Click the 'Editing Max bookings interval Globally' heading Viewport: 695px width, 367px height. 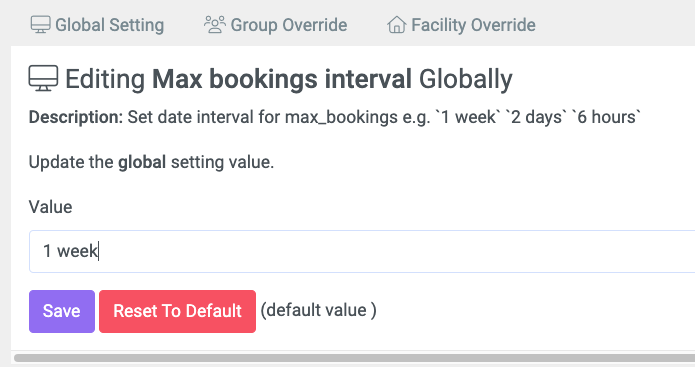(x=289, y=79)
